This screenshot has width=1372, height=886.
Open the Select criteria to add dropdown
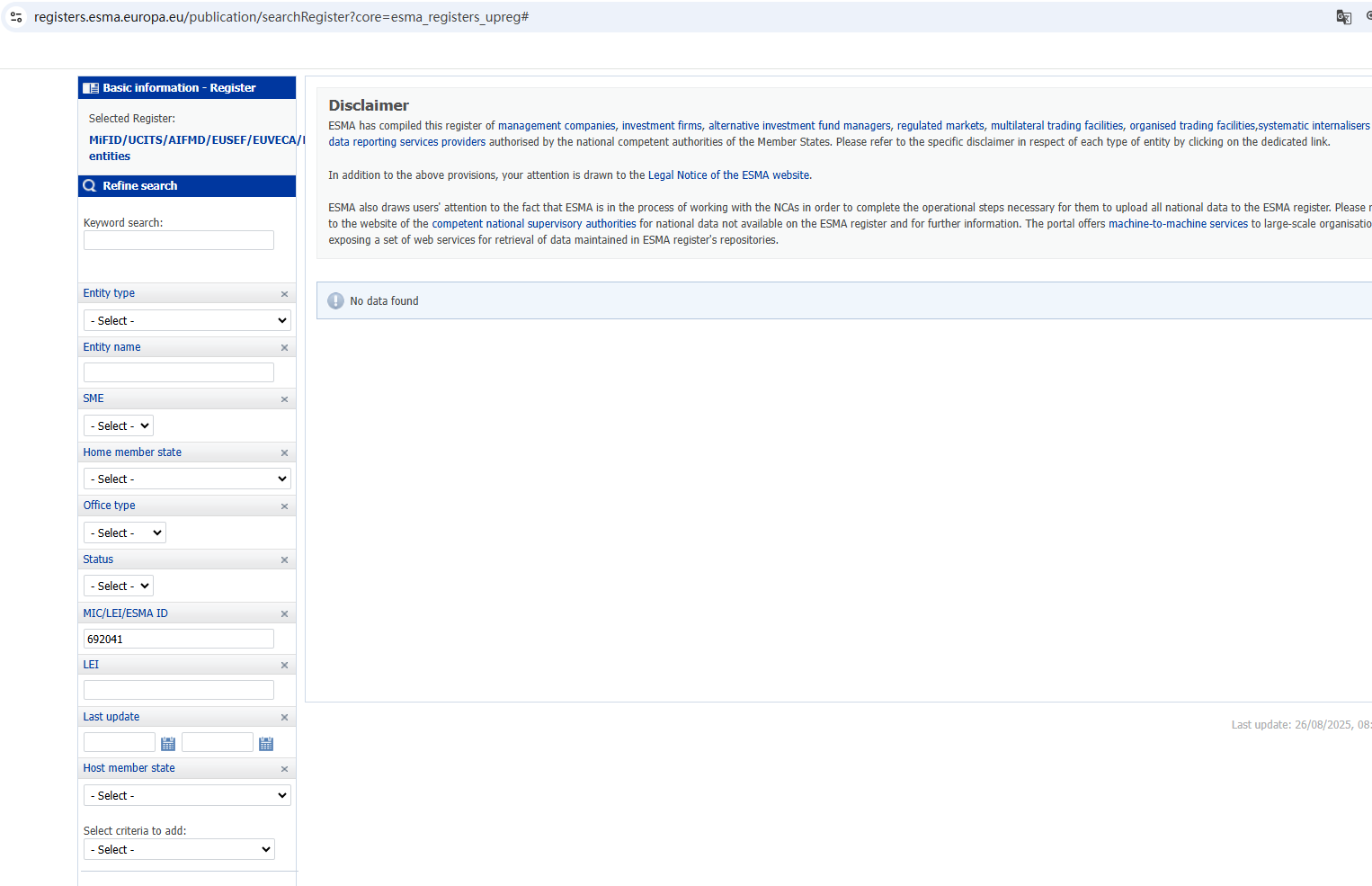pyautogui.click(x=179, y=850)
